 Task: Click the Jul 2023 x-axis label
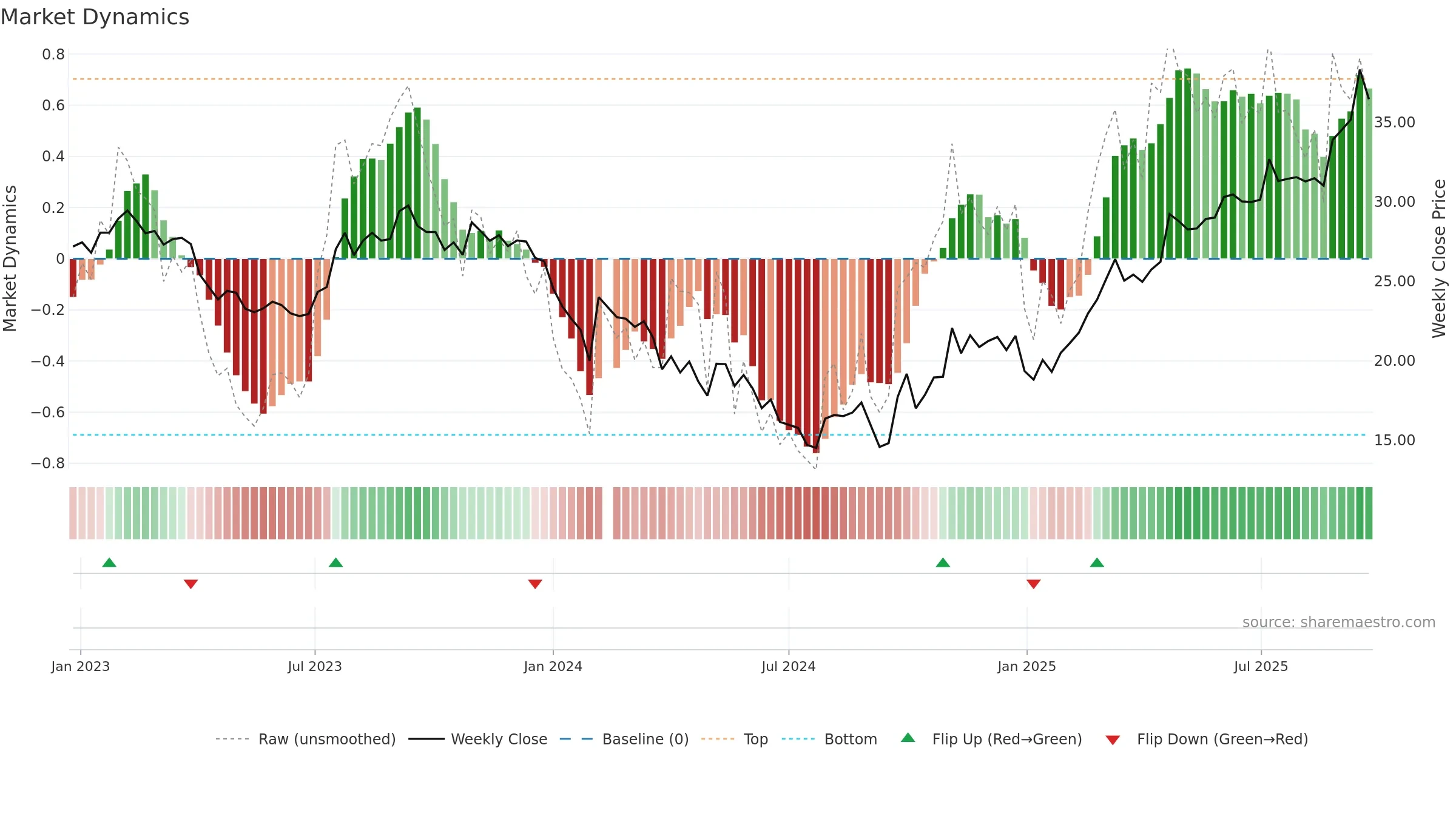pos(315,666)
